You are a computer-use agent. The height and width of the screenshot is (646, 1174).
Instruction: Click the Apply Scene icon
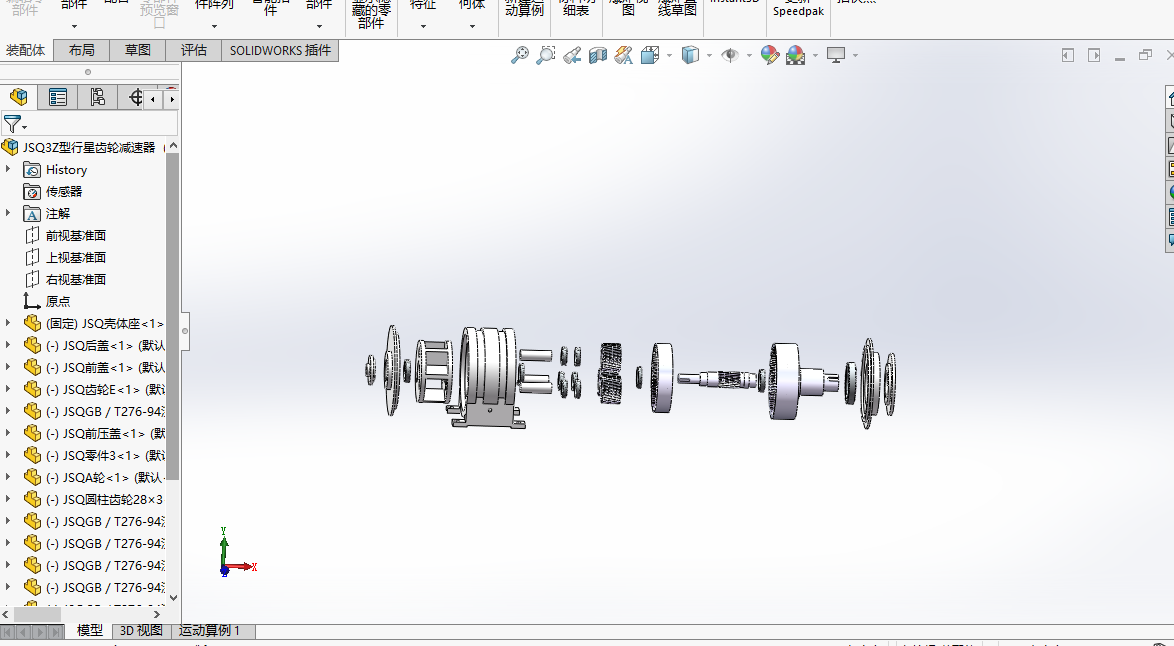pyautogui.click(x=795, y=55)
